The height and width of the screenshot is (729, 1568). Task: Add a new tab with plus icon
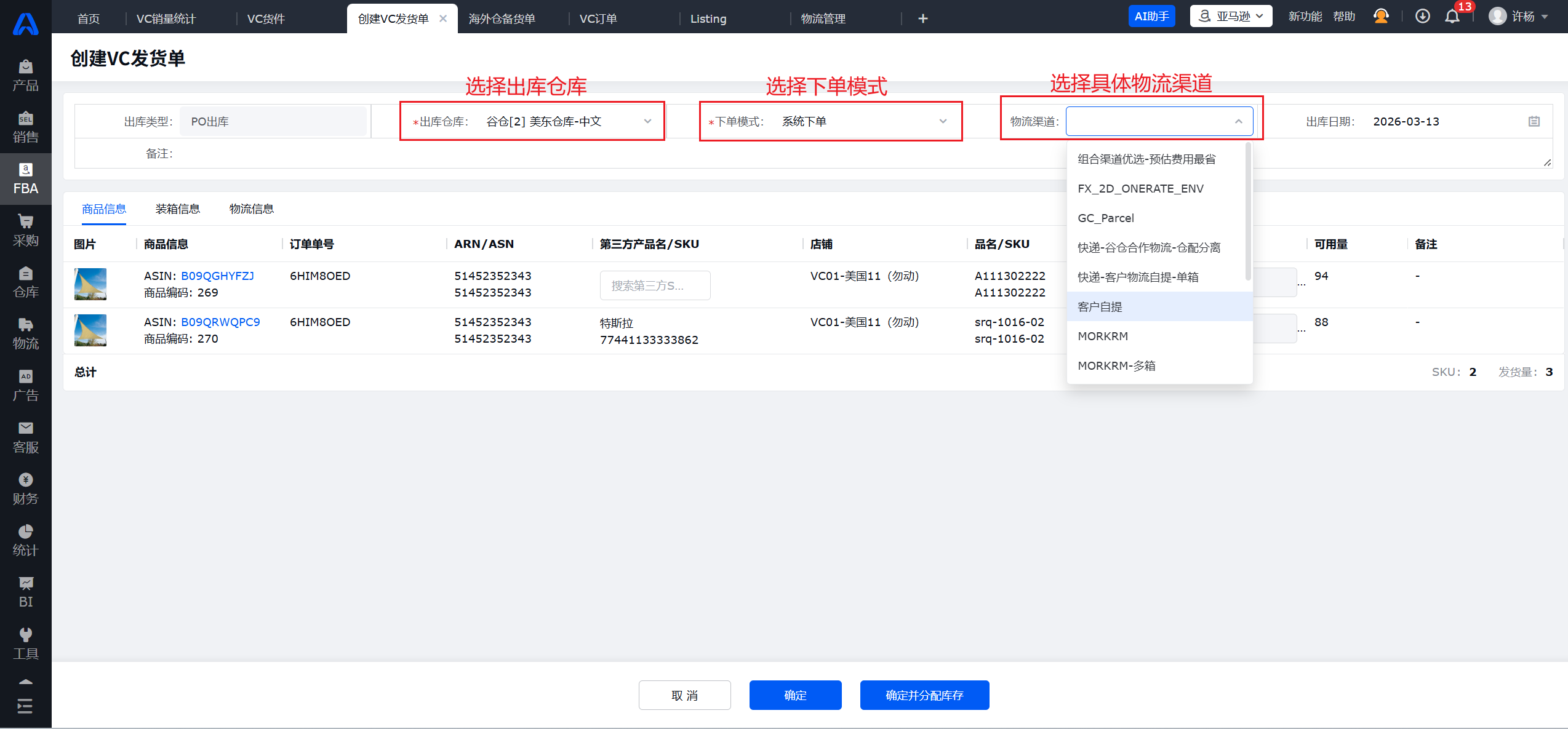pyautogui.click(x=922, y=18)
